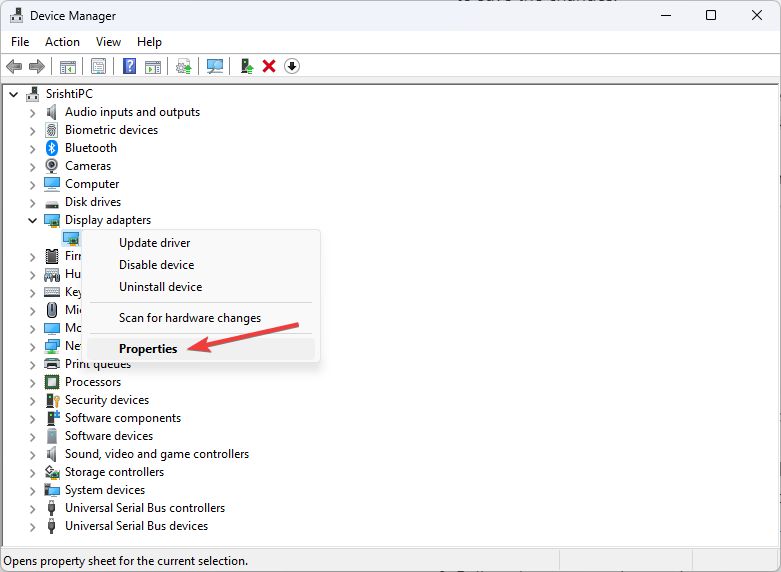The image size is (781, 572).
Task: Select Storage controllers tree label
Action: point(115,471)
